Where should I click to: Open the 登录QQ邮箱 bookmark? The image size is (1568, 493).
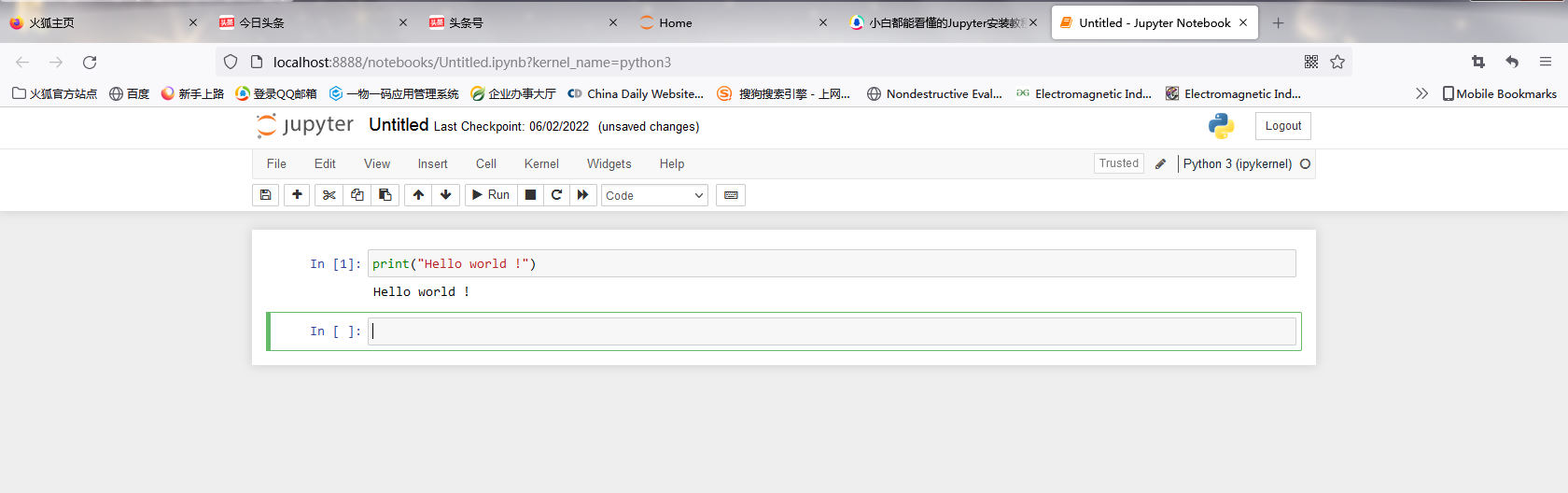276,93
